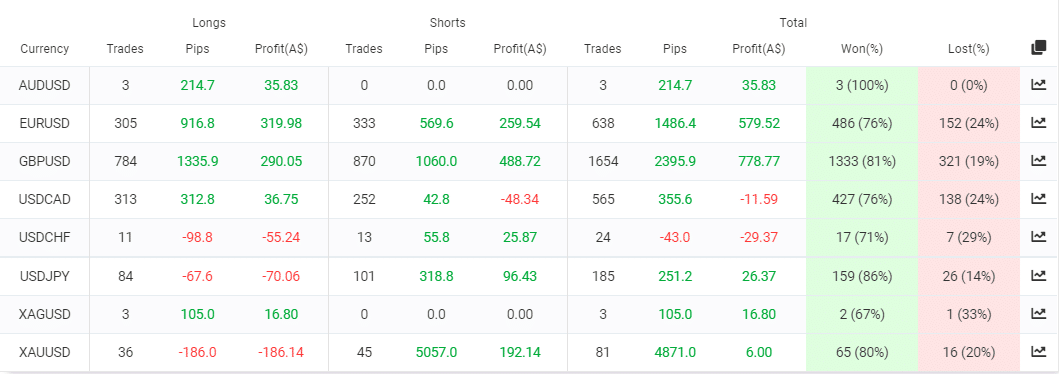Select the GBPUSD currency cell
The image size is (1059, 374).
pyautogui.click(x=45, y=161)
